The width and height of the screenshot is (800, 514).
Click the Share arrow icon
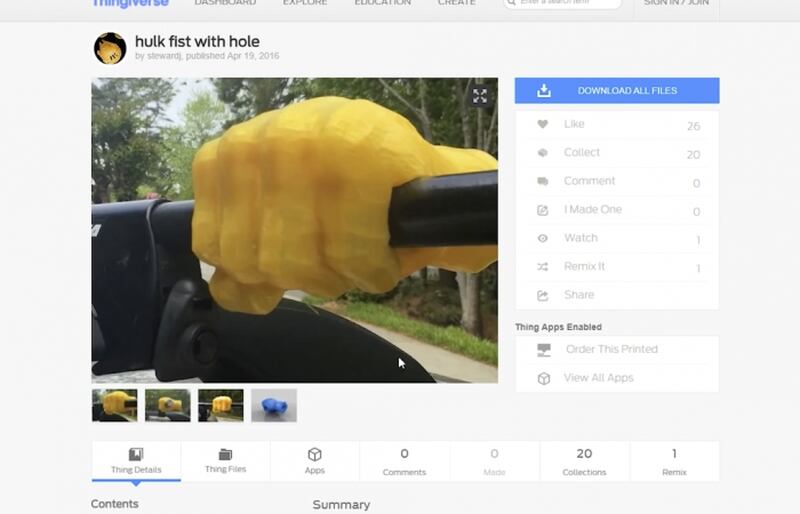[x=542, y=296]
